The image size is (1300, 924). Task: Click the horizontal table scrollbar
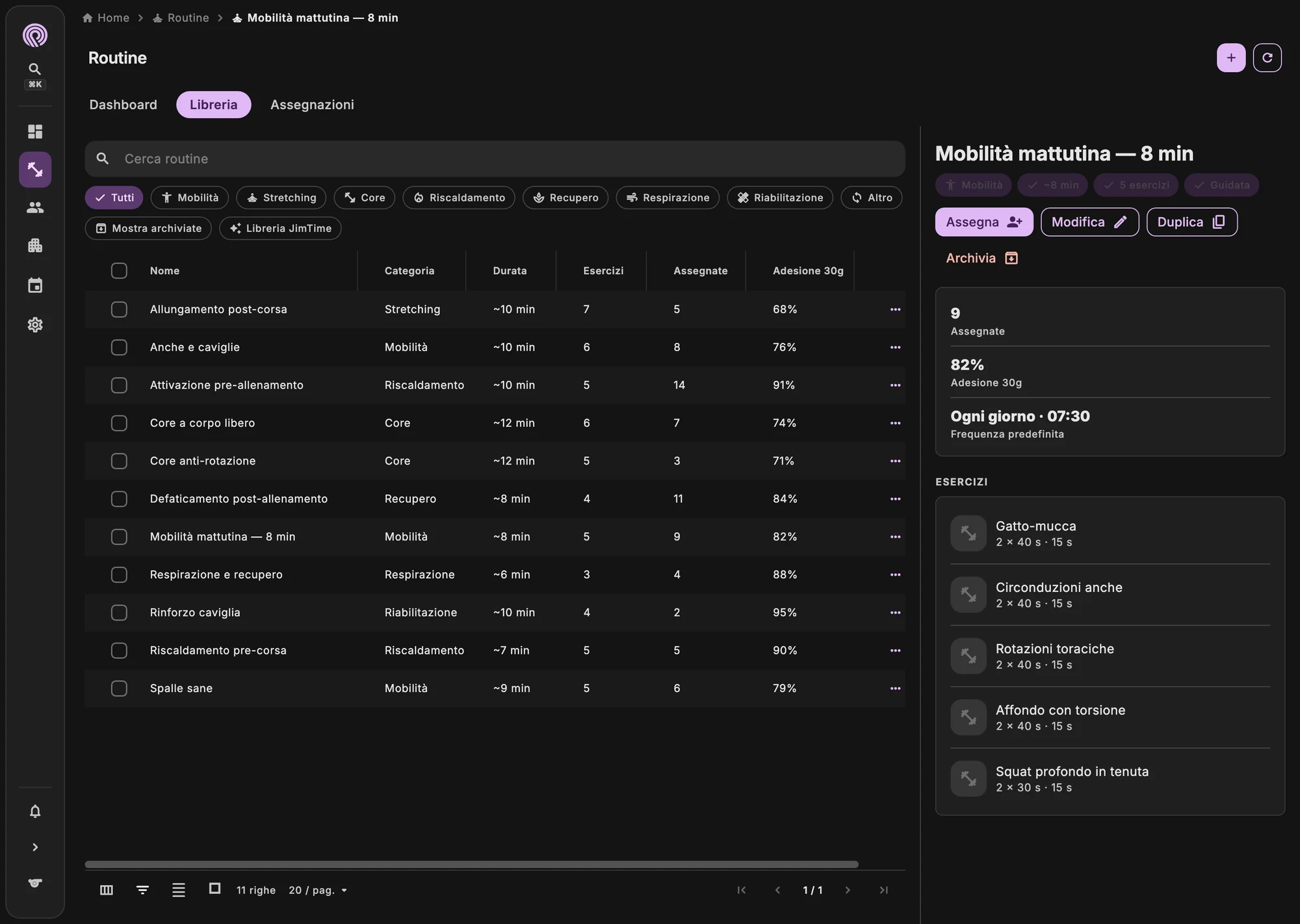[471, 864]
